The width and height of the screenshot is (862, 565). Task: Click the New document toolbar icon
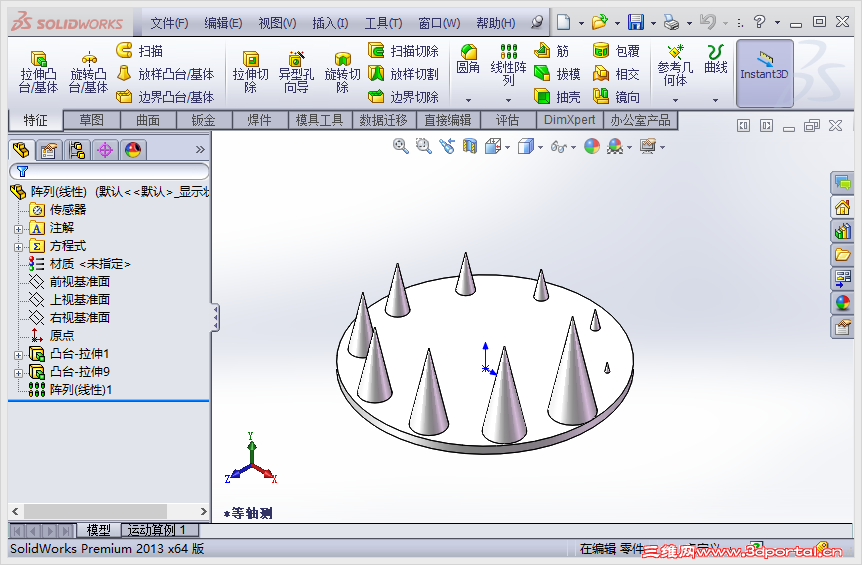pos(563,22)
